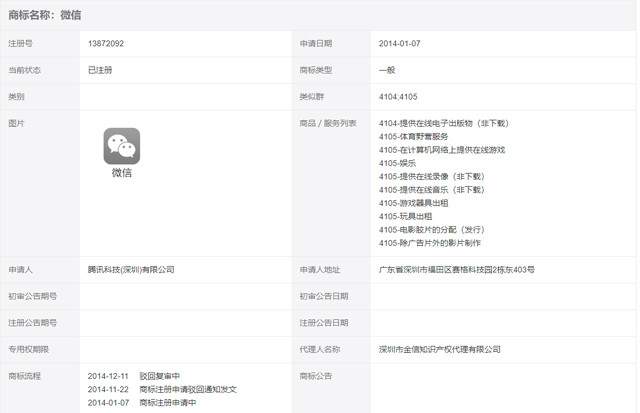This screenshot has width=640, height=413.
Task: Click the 申请日期 label
Action: pyautogui.click(x=316, y=44)
